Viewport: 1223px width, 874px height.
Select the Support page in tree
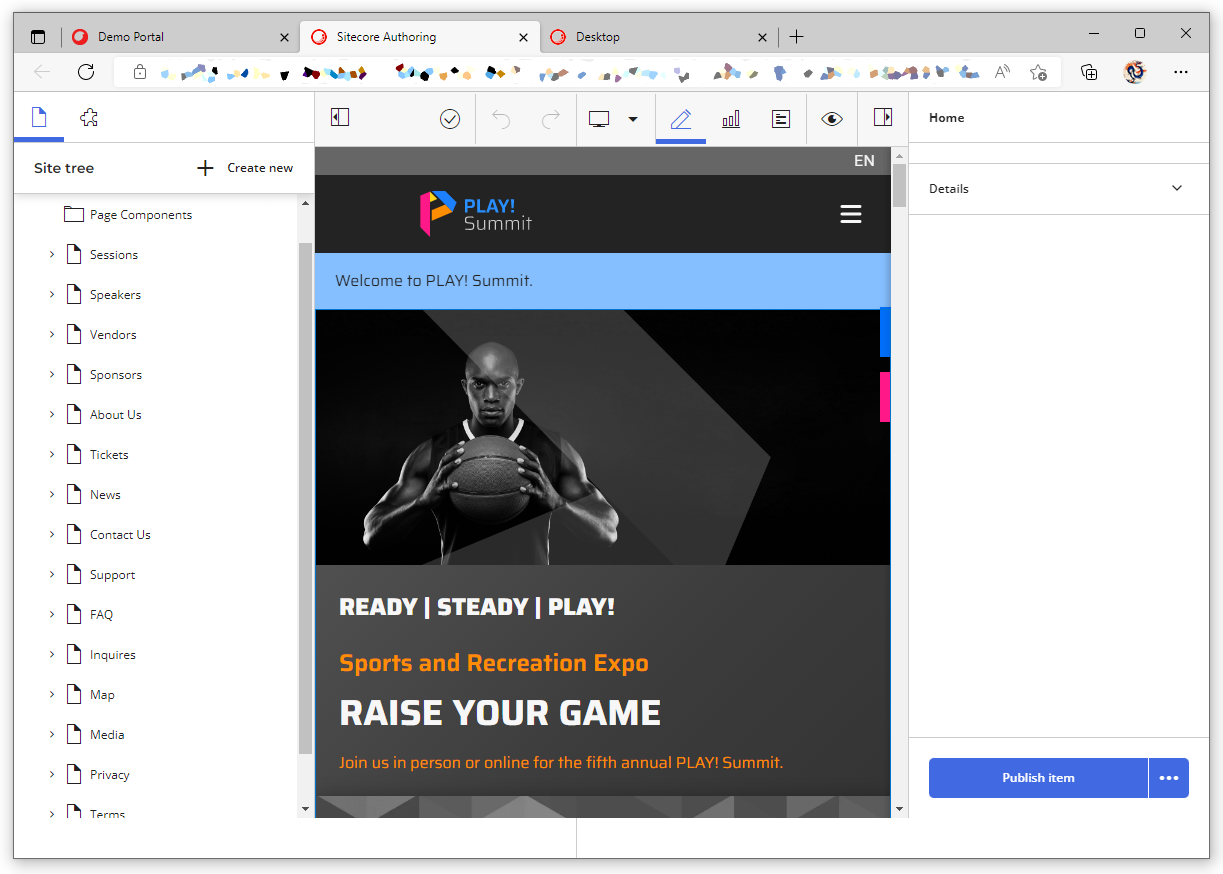(112, 575)
